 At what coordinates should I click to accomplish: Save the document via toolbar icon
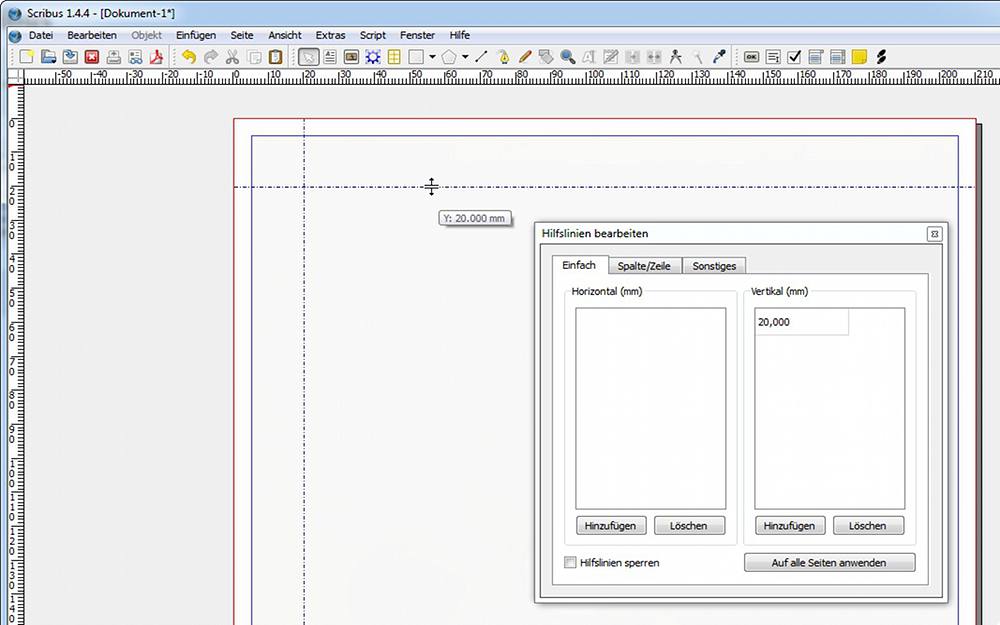click(70, 57)
